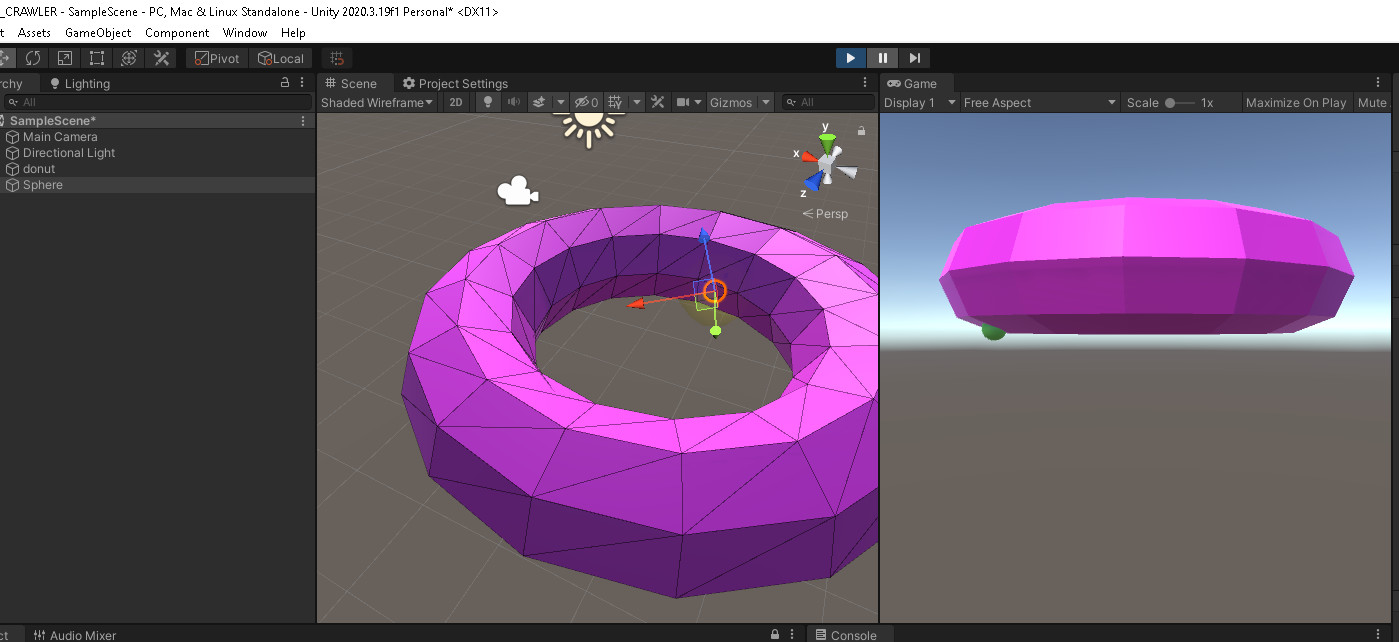Select the Rect Transform tool
Screen dimensions: 1399x642
(95, 58)
